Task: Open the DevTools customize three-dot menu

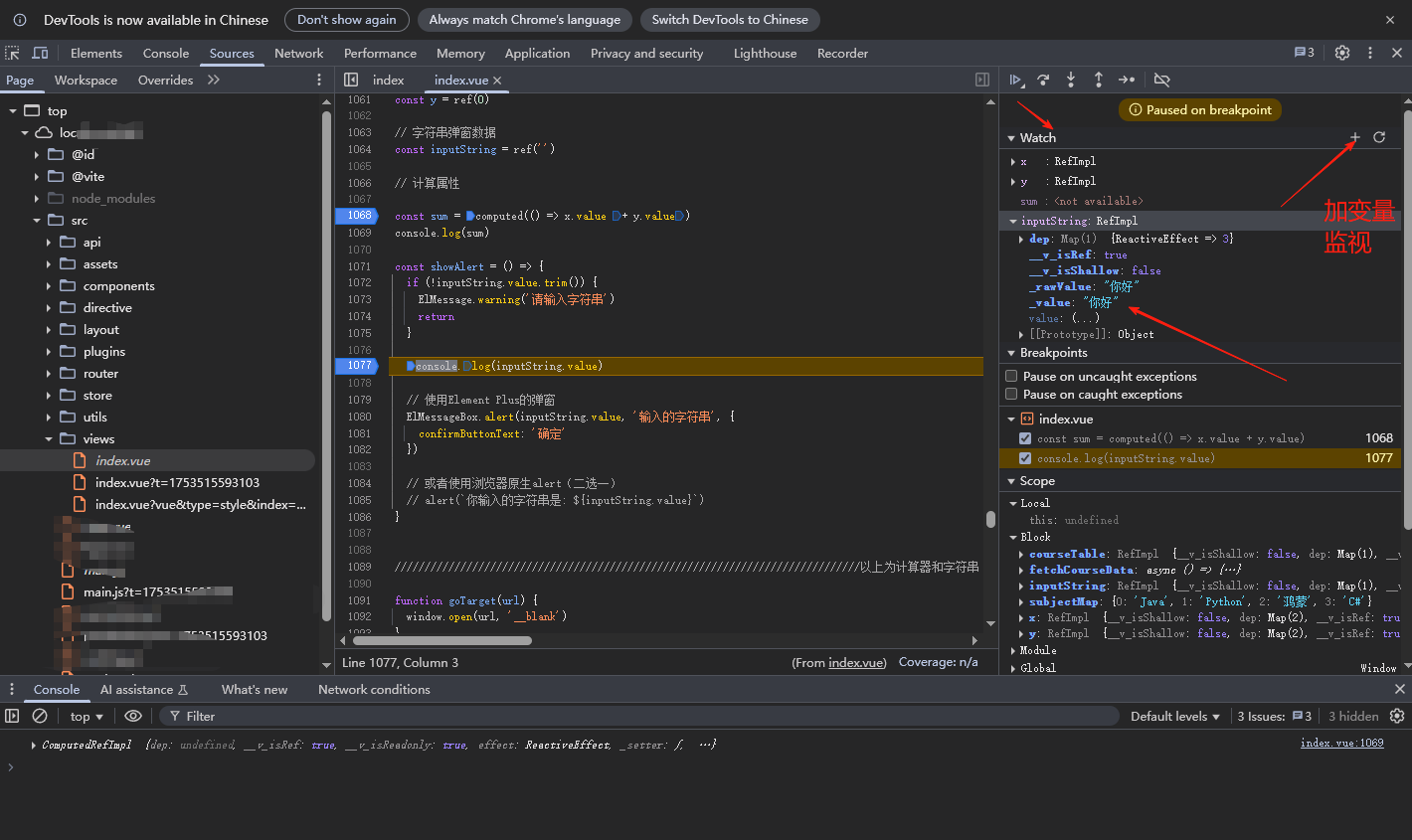Action: coord(1370,53)
